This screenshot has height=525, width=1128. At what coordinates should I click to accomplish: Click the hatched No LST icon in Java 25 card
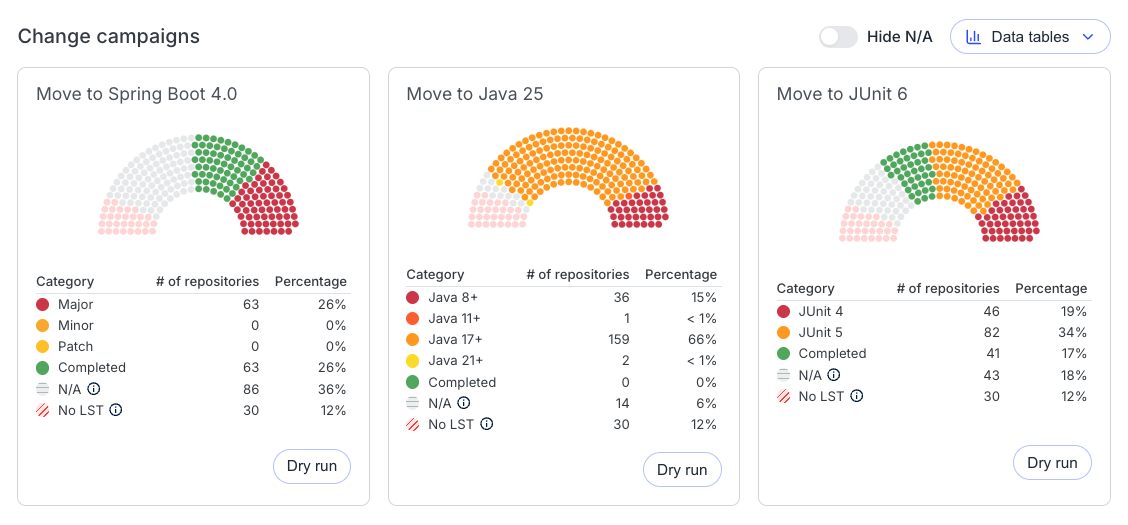point(413,424)
